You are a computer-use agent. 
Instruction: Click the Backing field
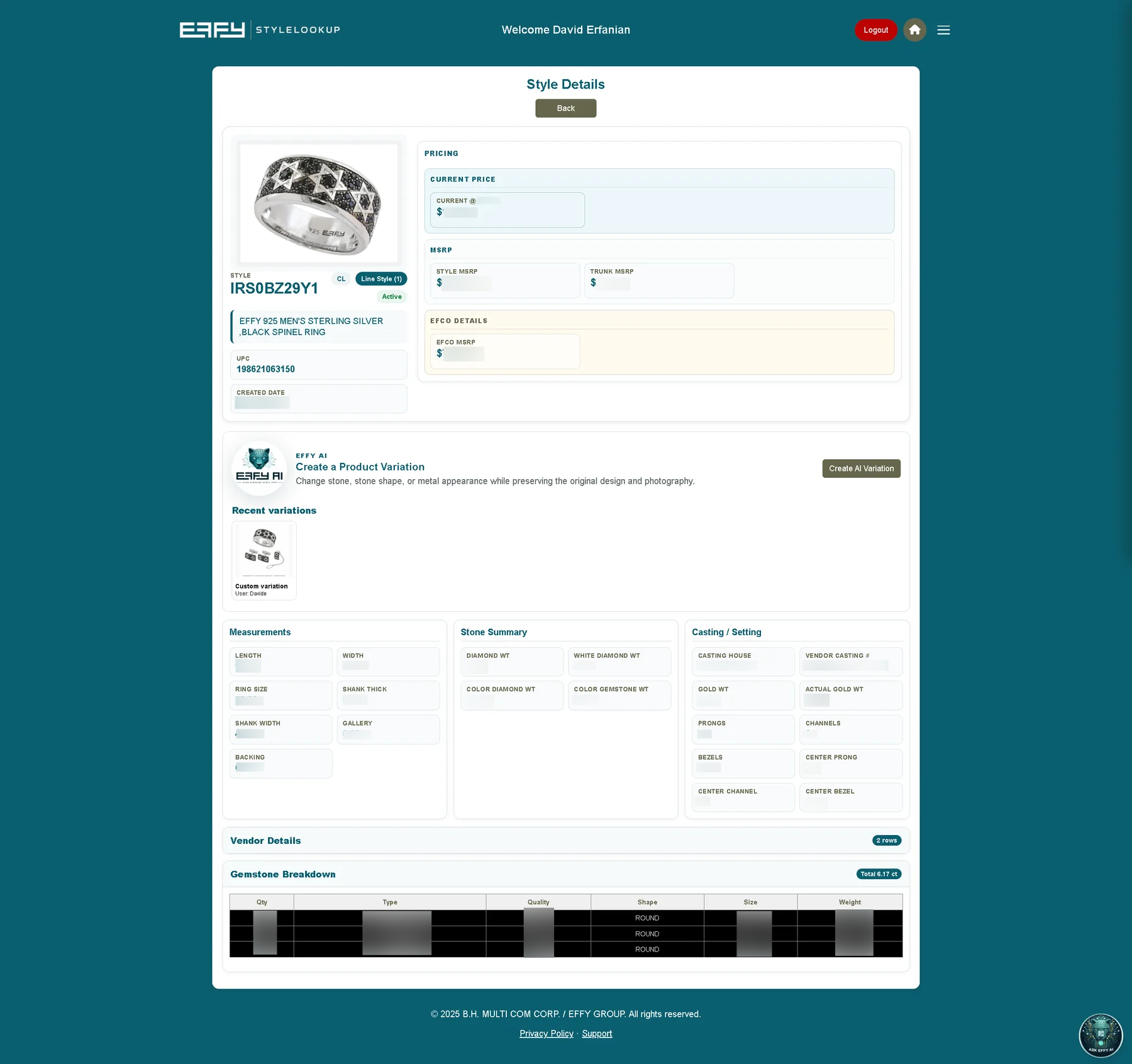coord(280,763)
